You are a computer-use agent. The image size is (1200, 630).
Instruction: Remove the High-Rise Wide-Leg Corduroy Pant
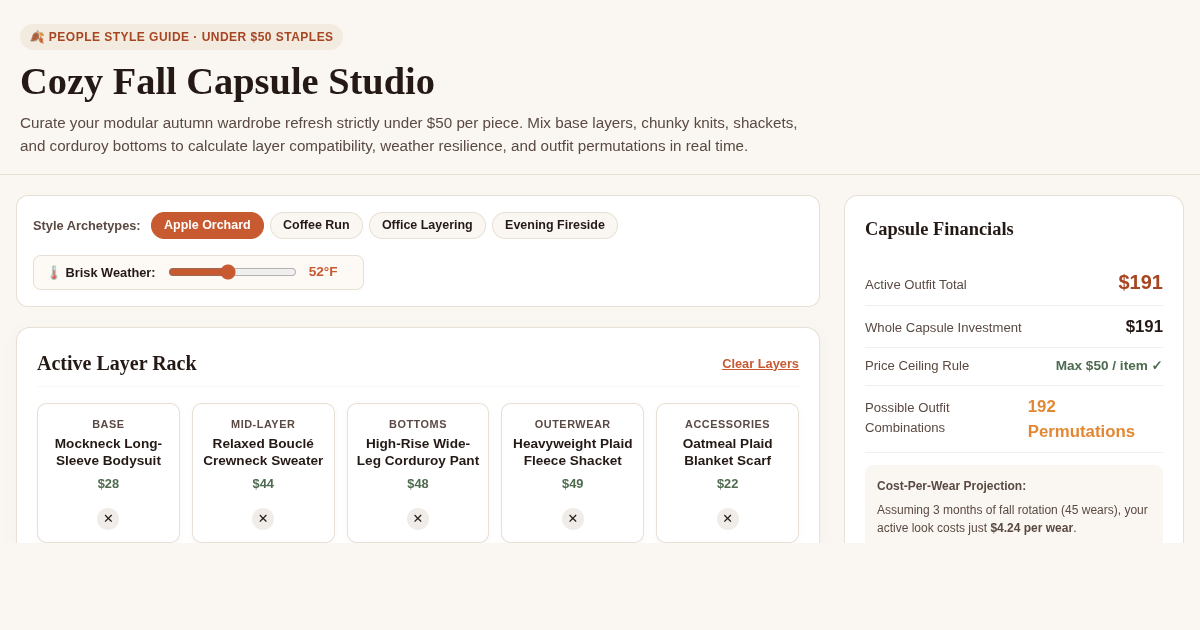(418, 519)
